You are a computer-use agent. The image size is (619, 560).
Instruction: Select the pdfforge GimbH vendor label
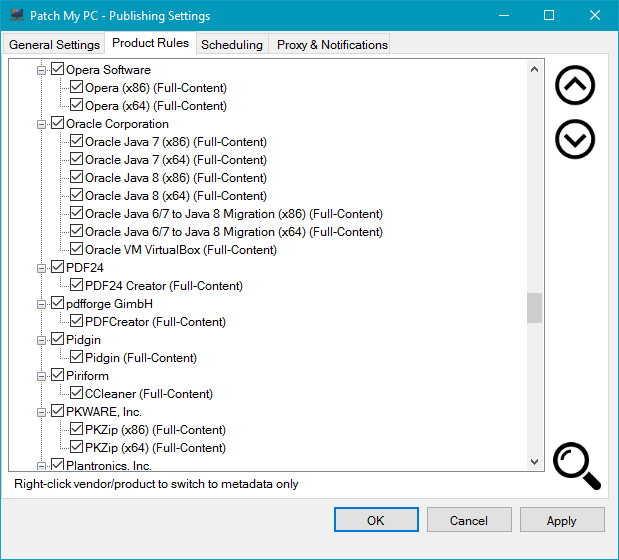click(109, 304)
